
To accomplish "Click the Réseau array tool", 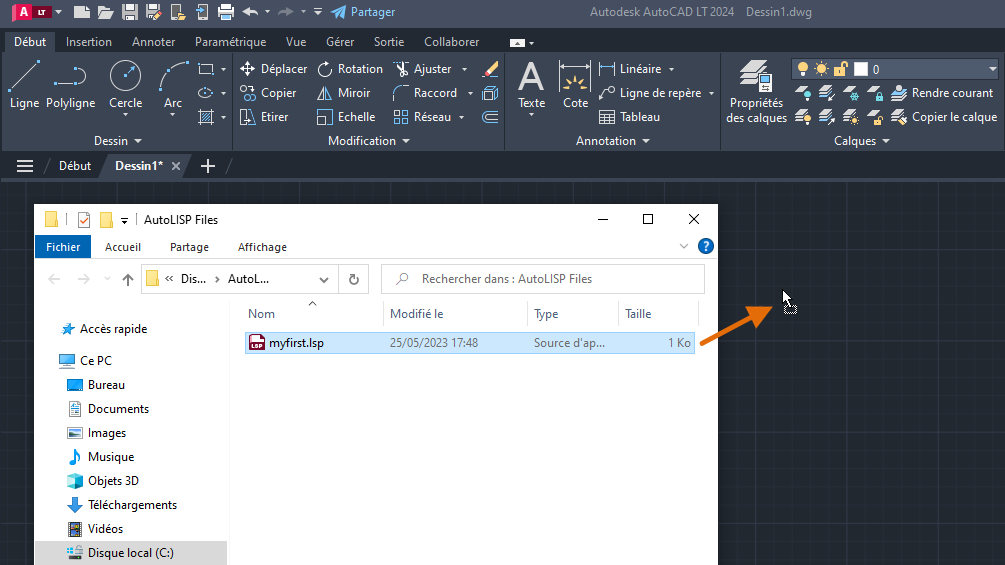I will click(x=422, y=117).
